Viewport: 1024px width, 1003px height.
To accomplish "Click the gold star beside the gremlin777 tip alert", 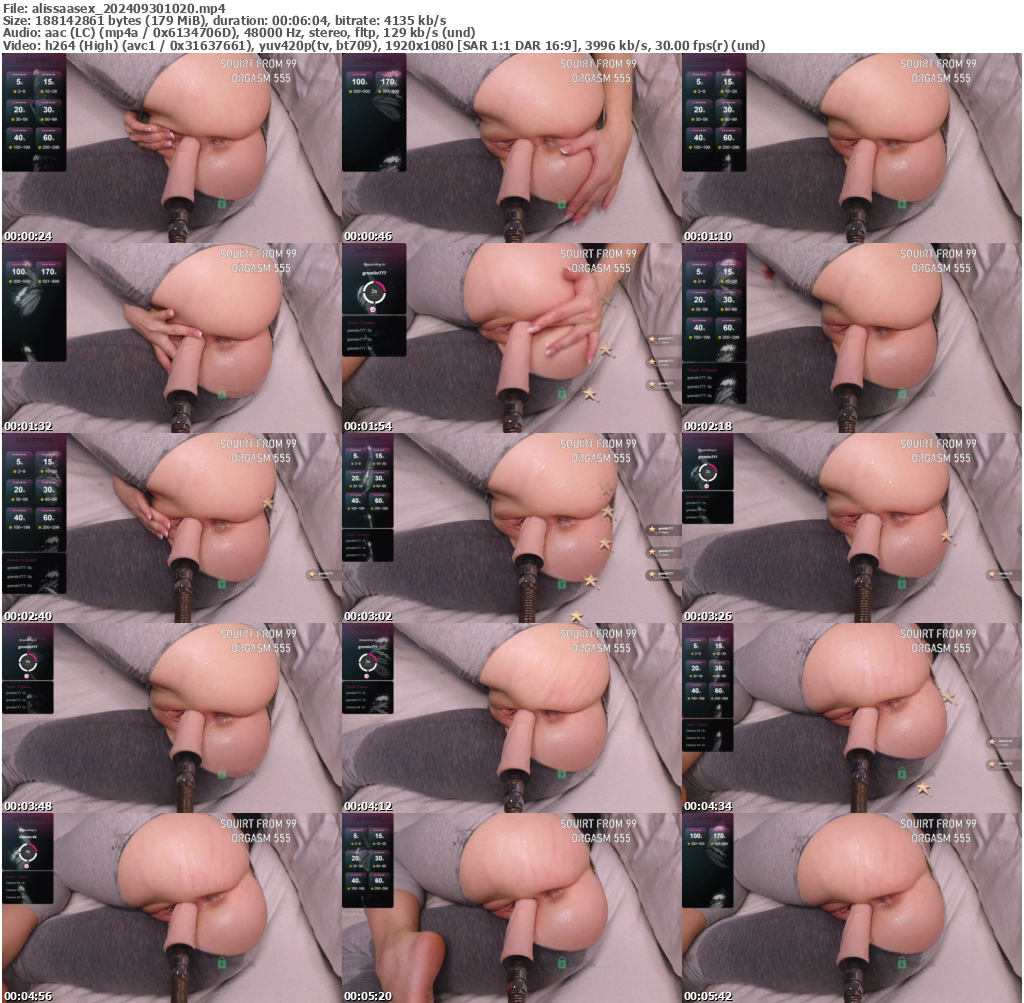I will click(x=652, y=340).
